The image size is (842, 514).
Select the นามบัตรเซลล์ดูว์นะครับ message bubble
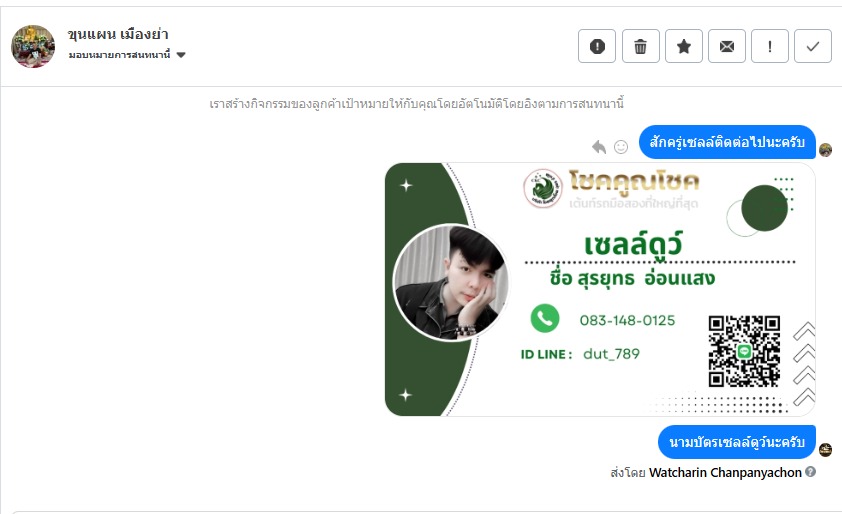click(x=737, y=442)
